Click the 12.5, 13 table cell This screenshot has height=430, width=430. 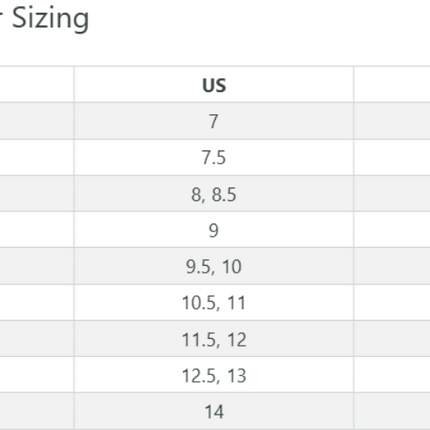pos(214,375)
